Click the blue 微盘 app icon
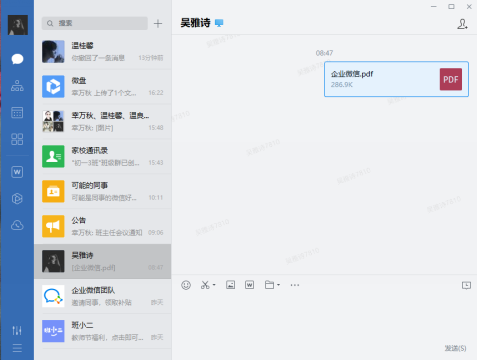The width and height of the screenshot is (478, 361). tap(53, 87)
